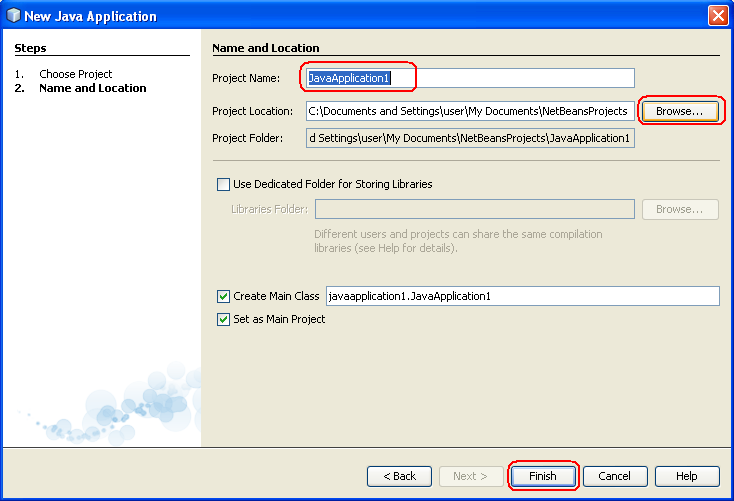Go to the previous step with Back
This screenshot has height=501, width=734.
point(399,476)
